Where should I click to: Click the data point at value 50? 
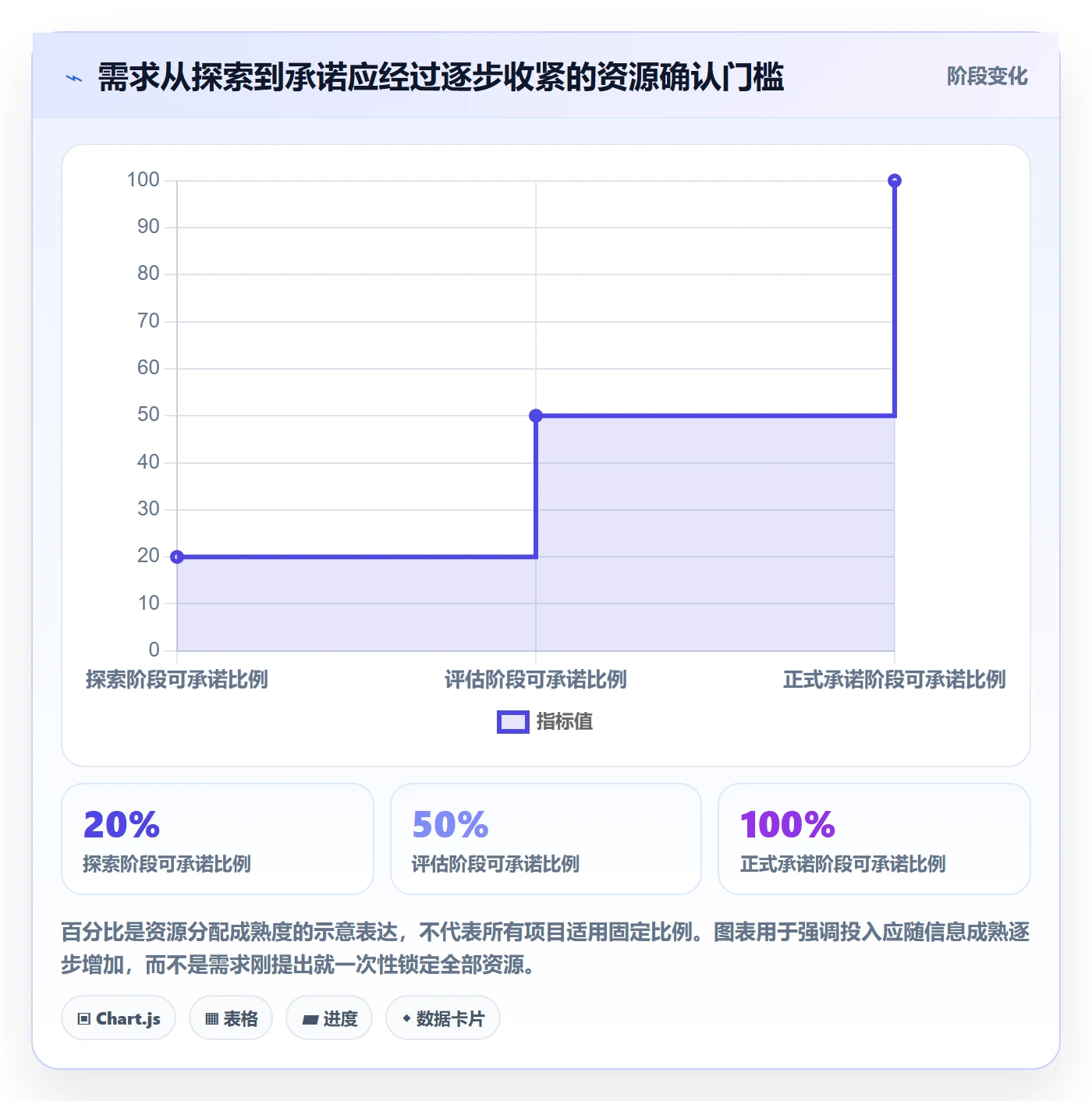click(x=536, y=416)
